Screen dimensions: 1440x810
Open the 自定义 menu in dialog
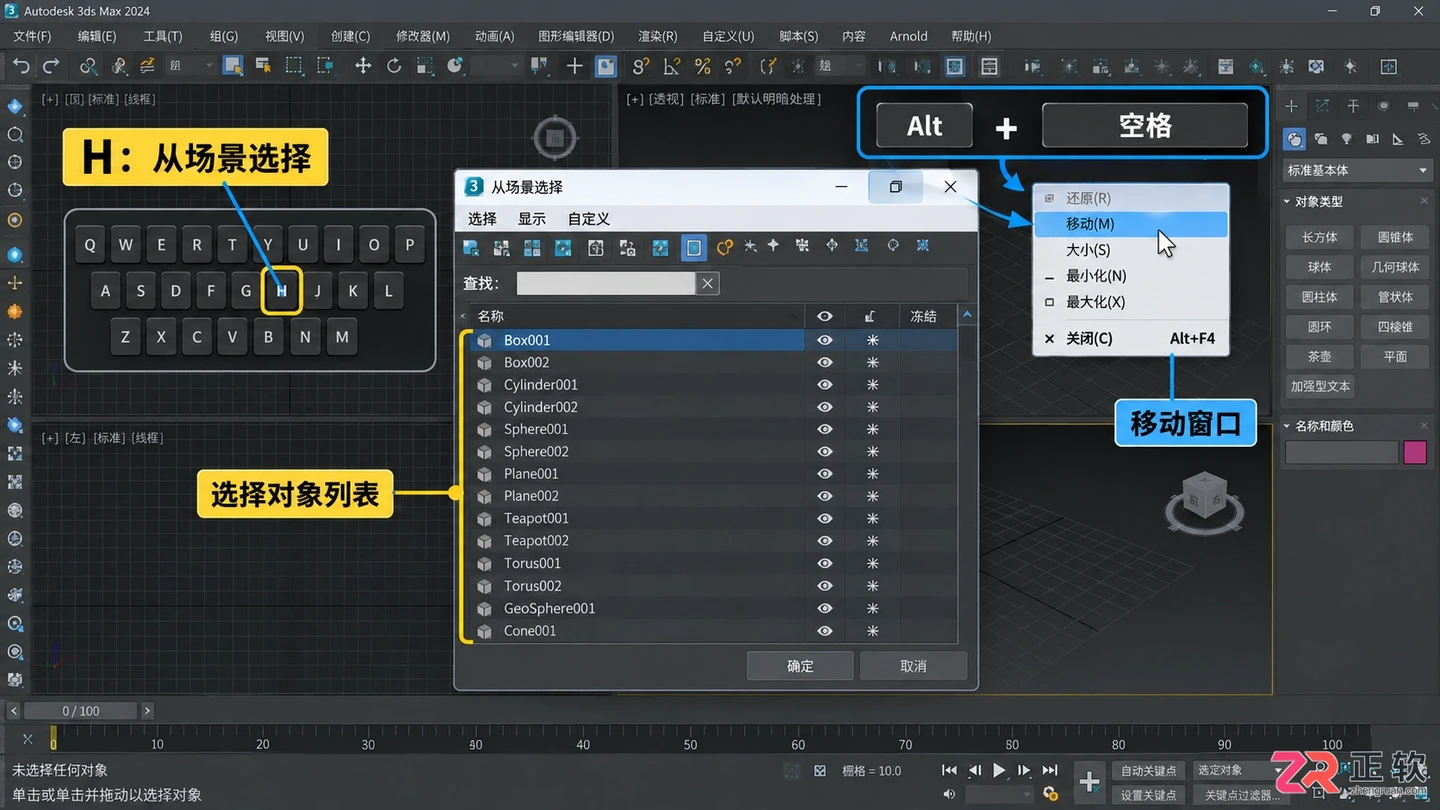coord(589,219)
